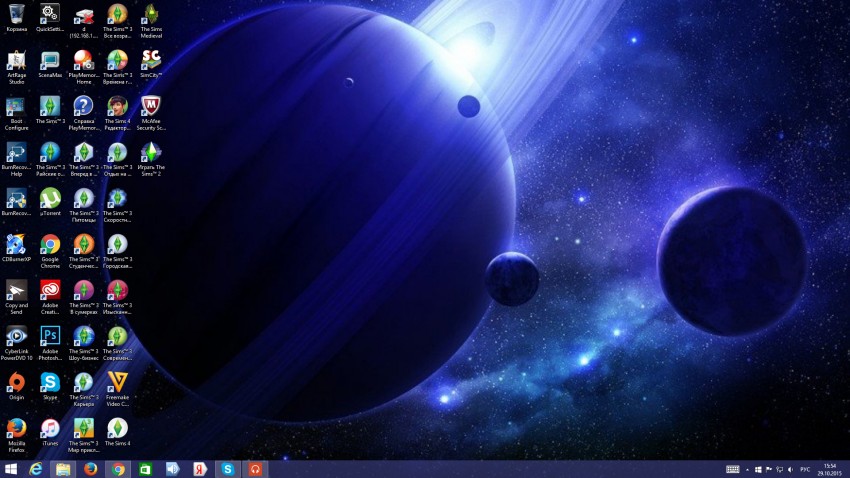Screen dimensions: 850x478
Task: Open the touch keyboard from the taskbar
Action: (733, 468)
